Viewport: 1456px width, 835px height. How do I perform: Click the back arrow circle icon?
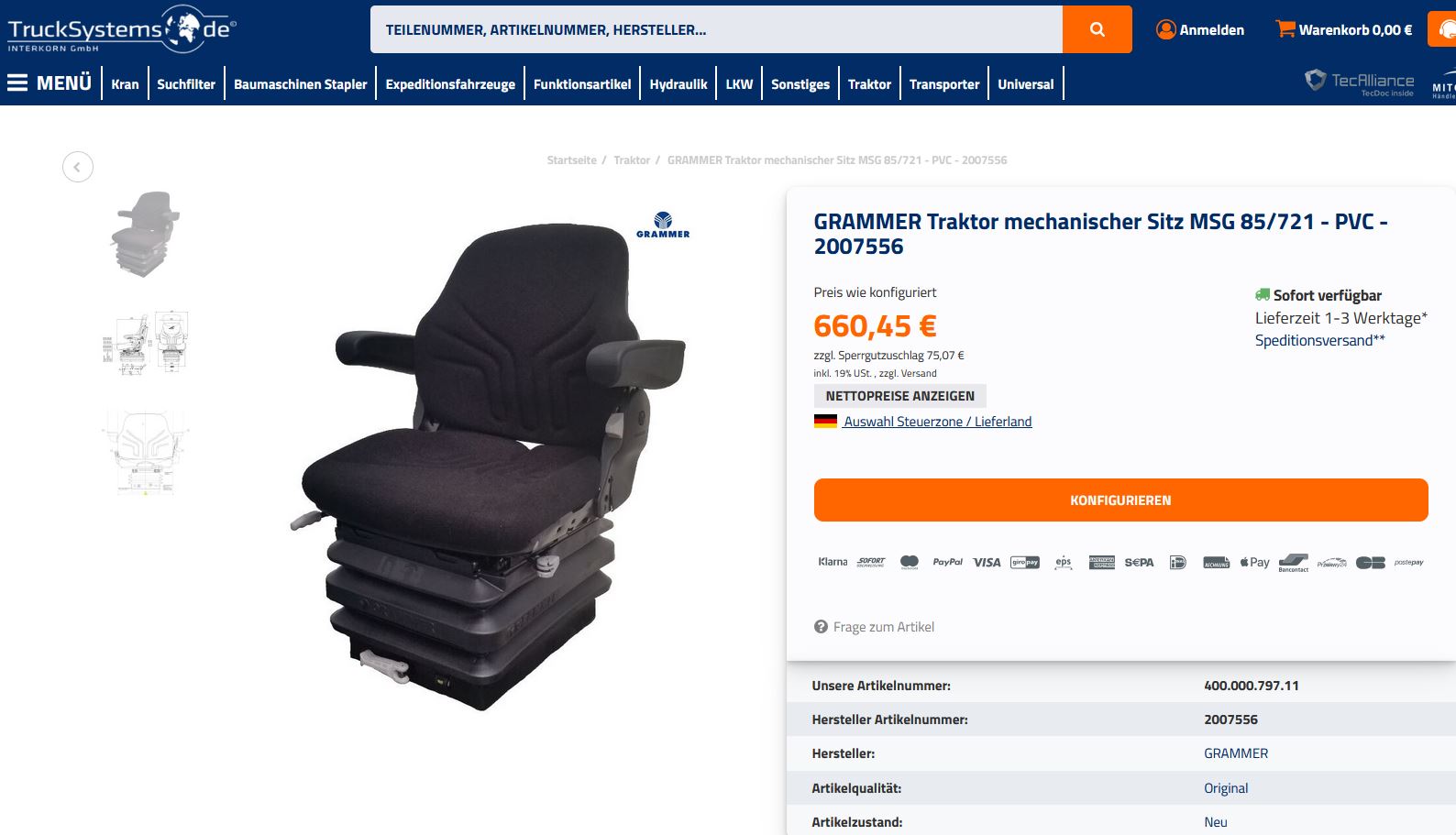pyautogui.click(x=78, y=167)
